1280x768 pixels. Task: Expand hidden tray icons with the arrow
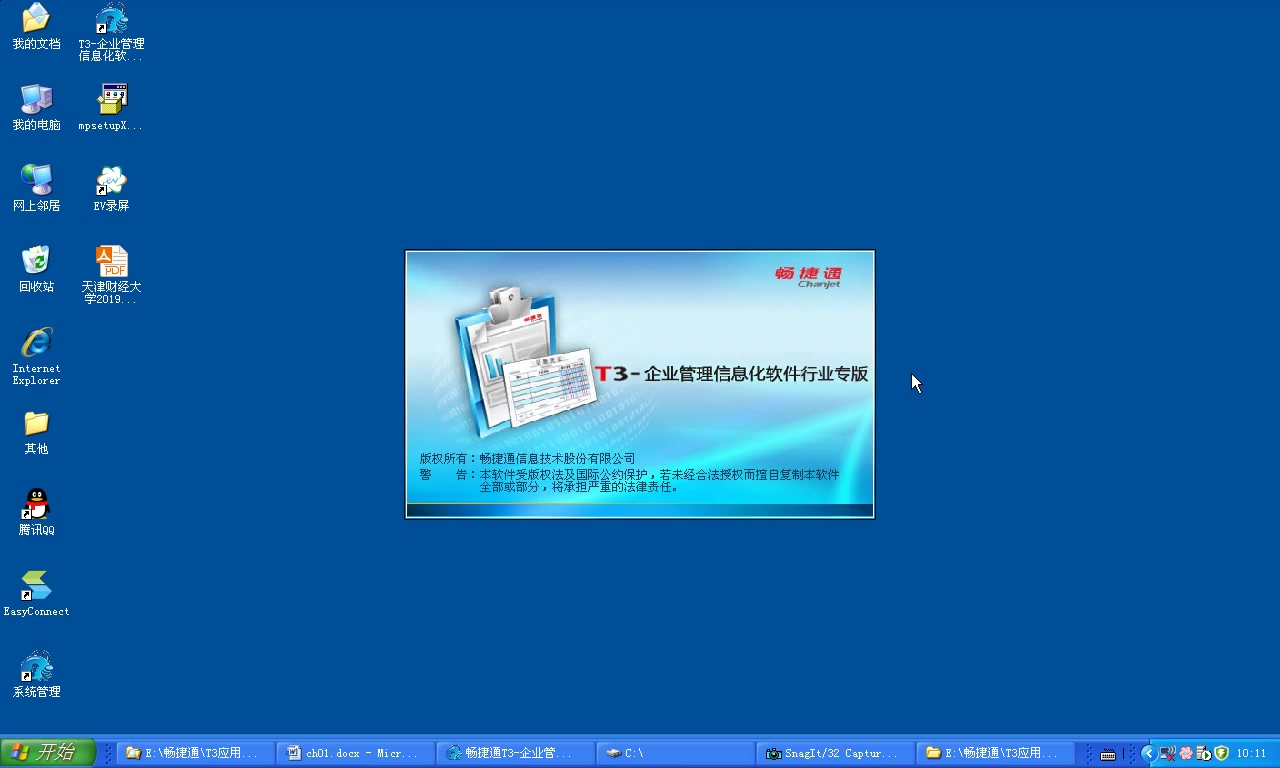[1148, 753]
